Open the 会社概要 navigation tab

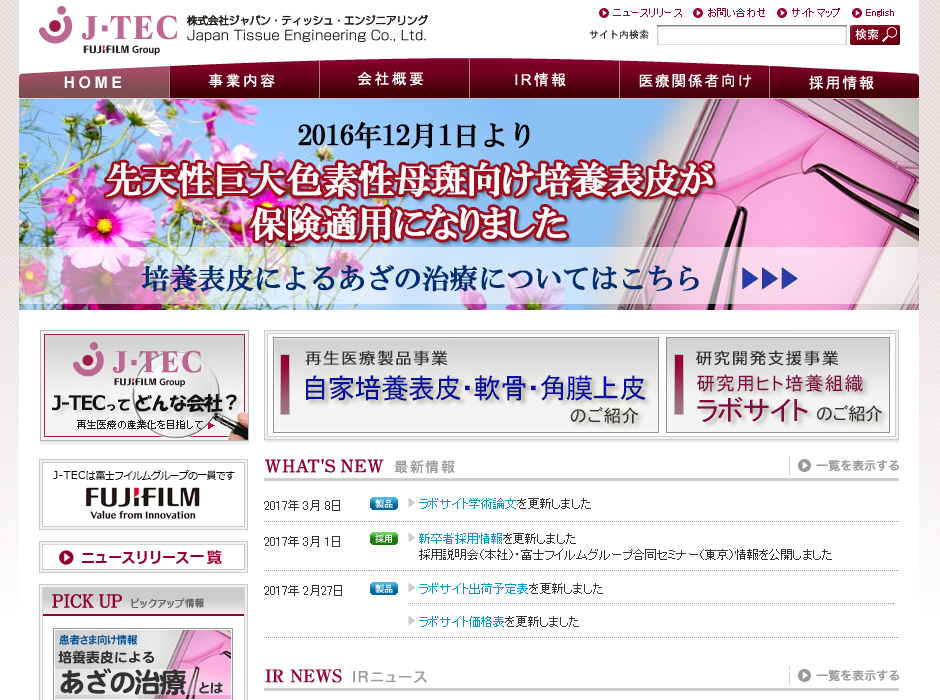click(394, 79)
